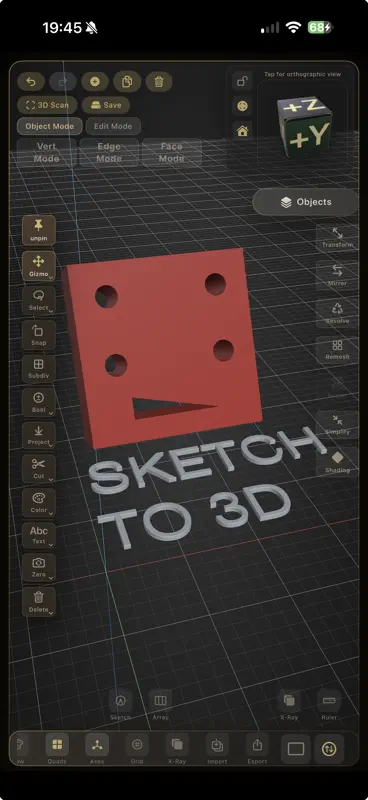Open the Transform tool
Screen dimensions: 368x800
coord(337,238)
